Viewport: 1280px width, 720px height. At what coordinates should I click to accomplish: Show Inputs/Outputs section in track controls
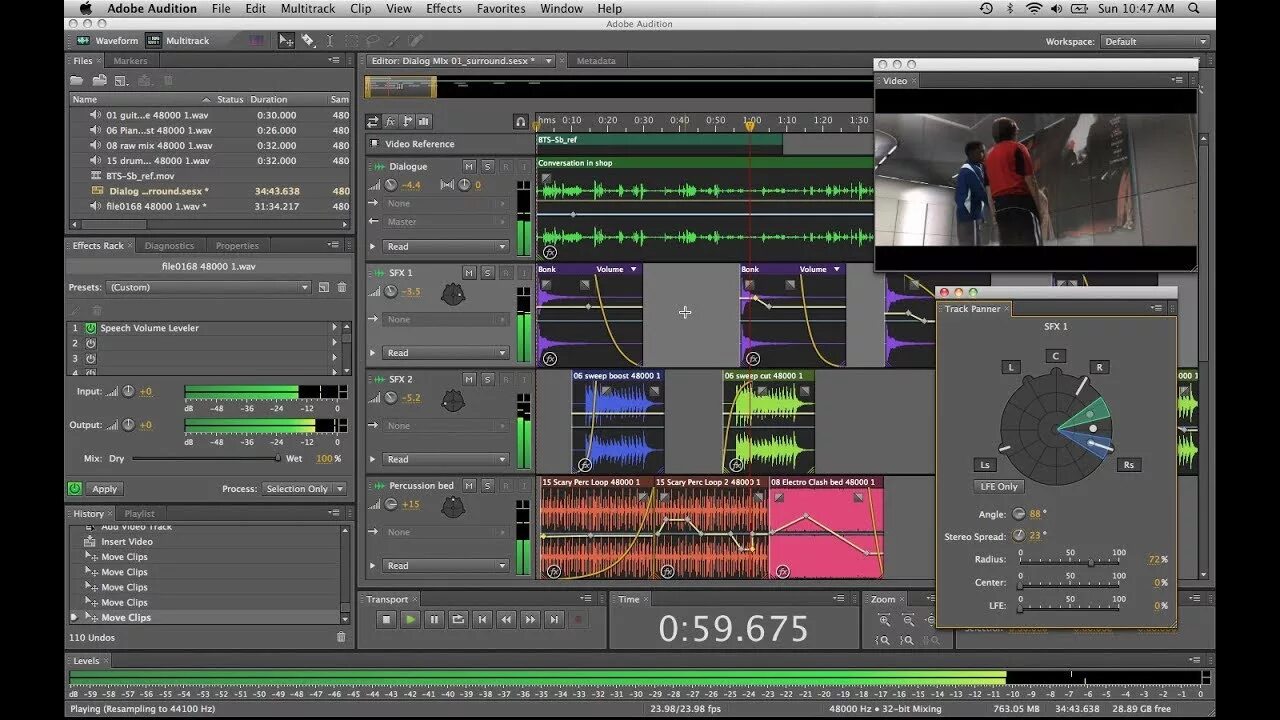373,121
